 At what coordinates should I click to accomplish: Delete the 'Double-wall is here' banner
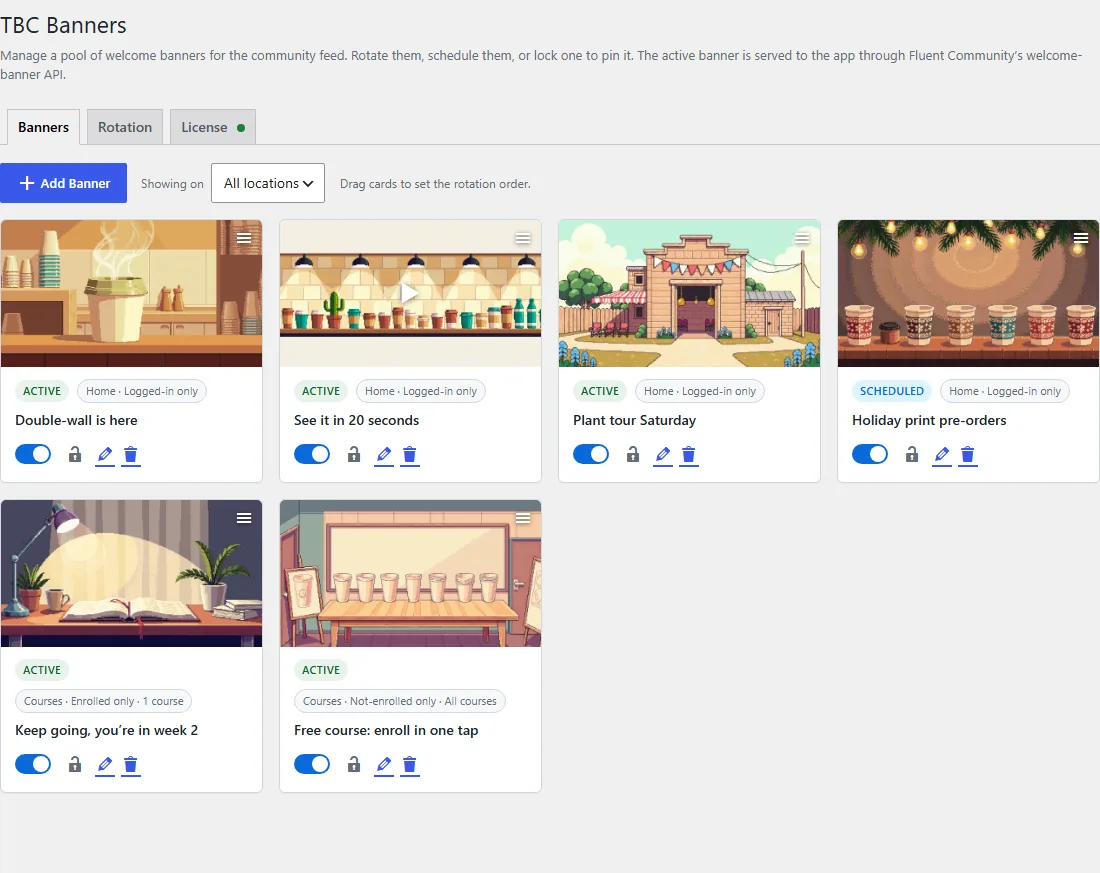(130, 455)
